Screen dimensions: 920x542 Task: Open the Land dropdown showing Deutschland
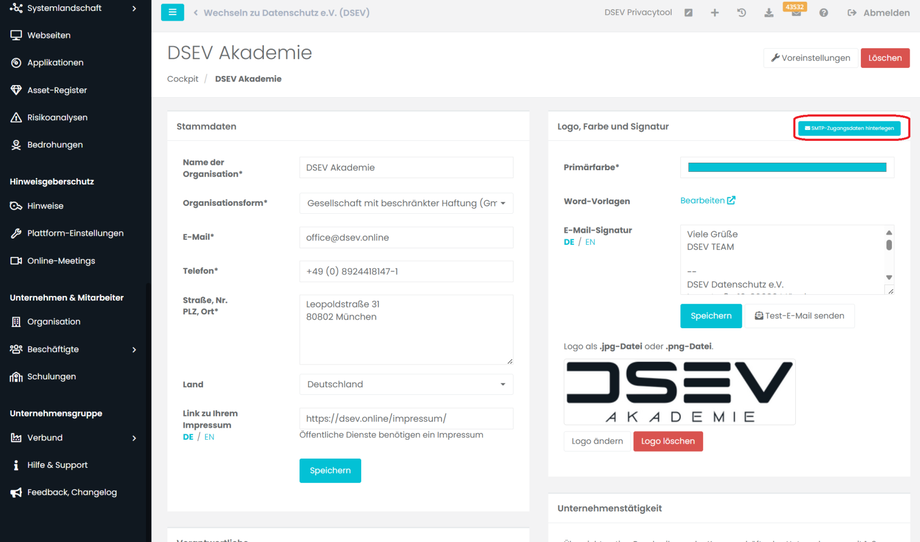coord(406,384)
